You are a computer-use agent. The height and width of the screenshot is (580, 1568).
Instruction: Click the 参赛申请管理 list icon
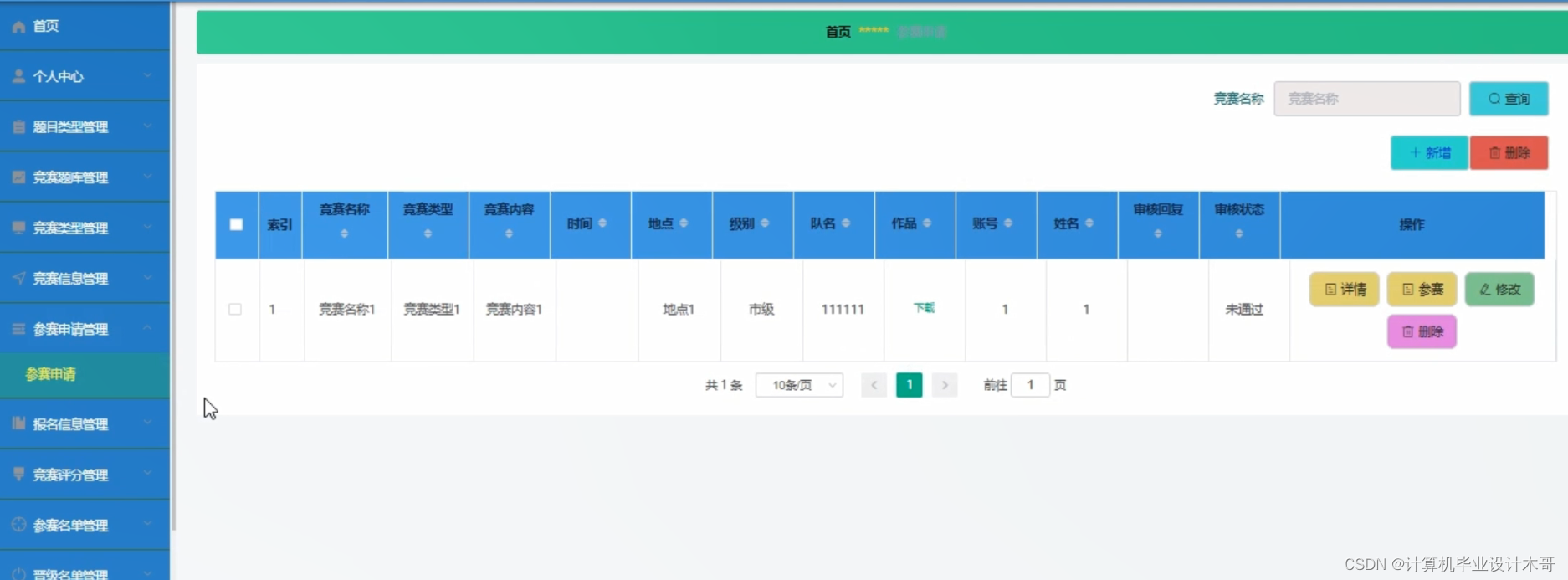coord(18,329)
